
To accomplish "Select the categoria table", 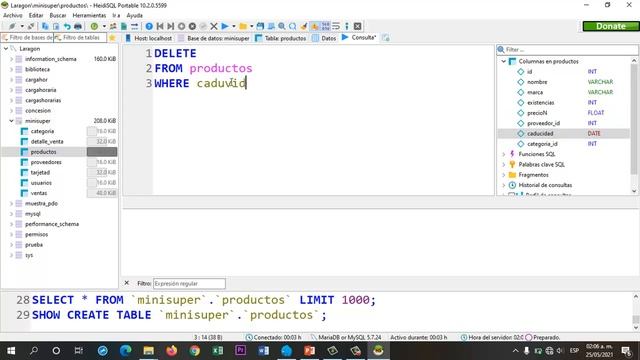I will click(42, 131).
